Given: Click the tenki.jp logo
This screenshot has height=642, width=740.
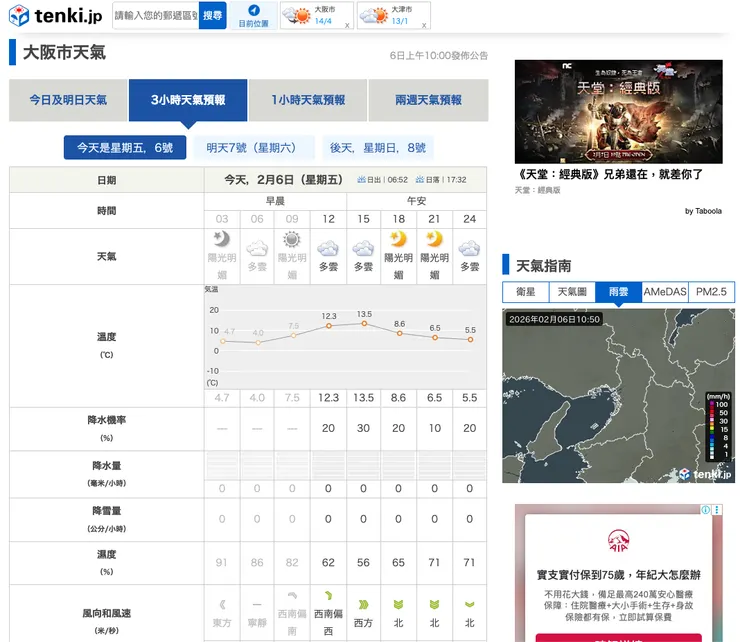Looking at the screenshot, I should (55, 16).
